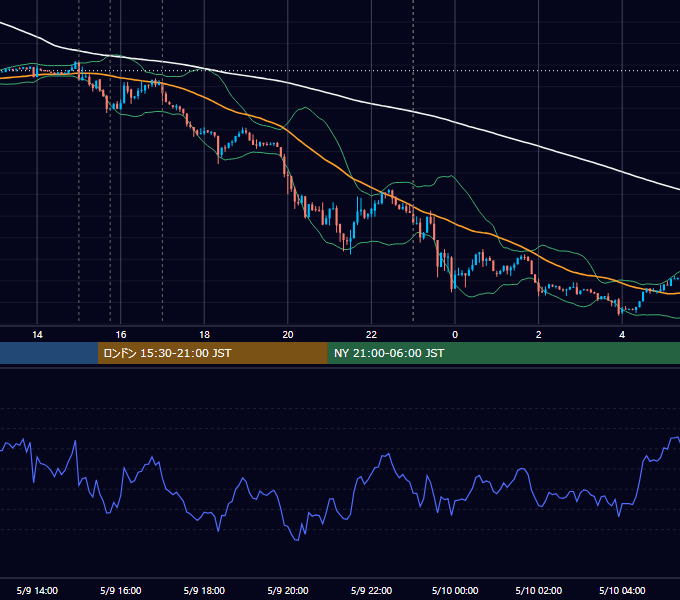Image resolution: width=680 pixels, height=600 pixels.
Task: Click the London session bar 15:30-21:00 JST
Action: coord(212,353)
